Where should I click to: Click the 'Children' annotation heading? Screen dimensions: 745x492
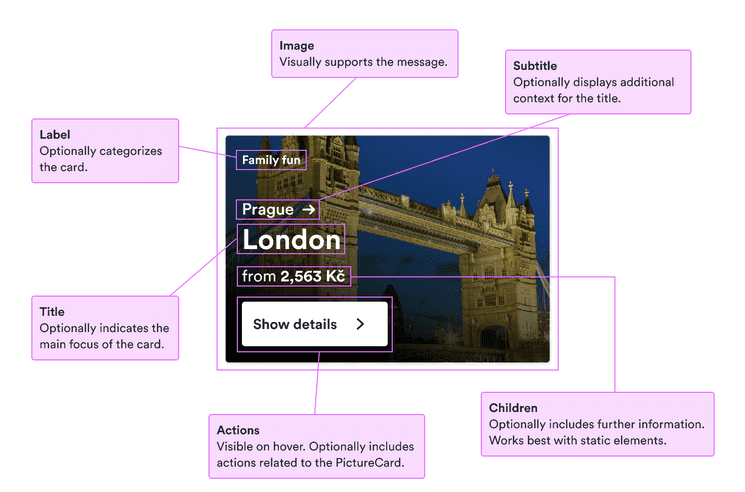coord(513,408)
